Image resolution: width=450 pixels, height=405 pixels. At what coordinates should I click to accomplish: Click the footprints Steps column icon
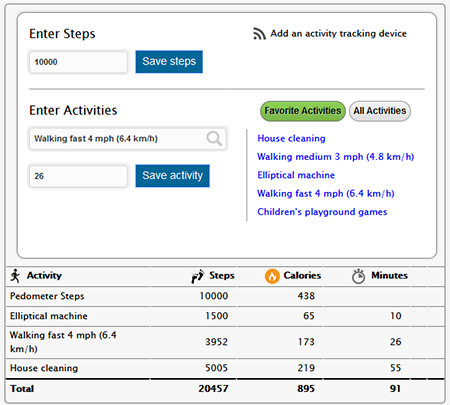coord(197,276)
